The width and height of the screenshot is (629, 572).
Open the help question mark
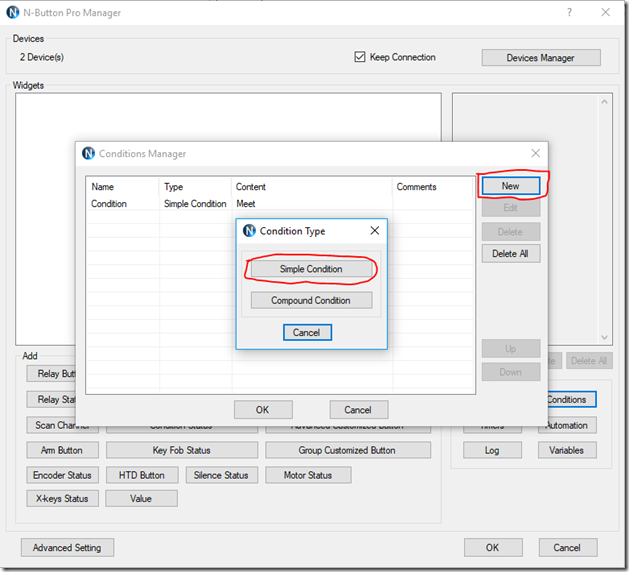tap(569, 12)
